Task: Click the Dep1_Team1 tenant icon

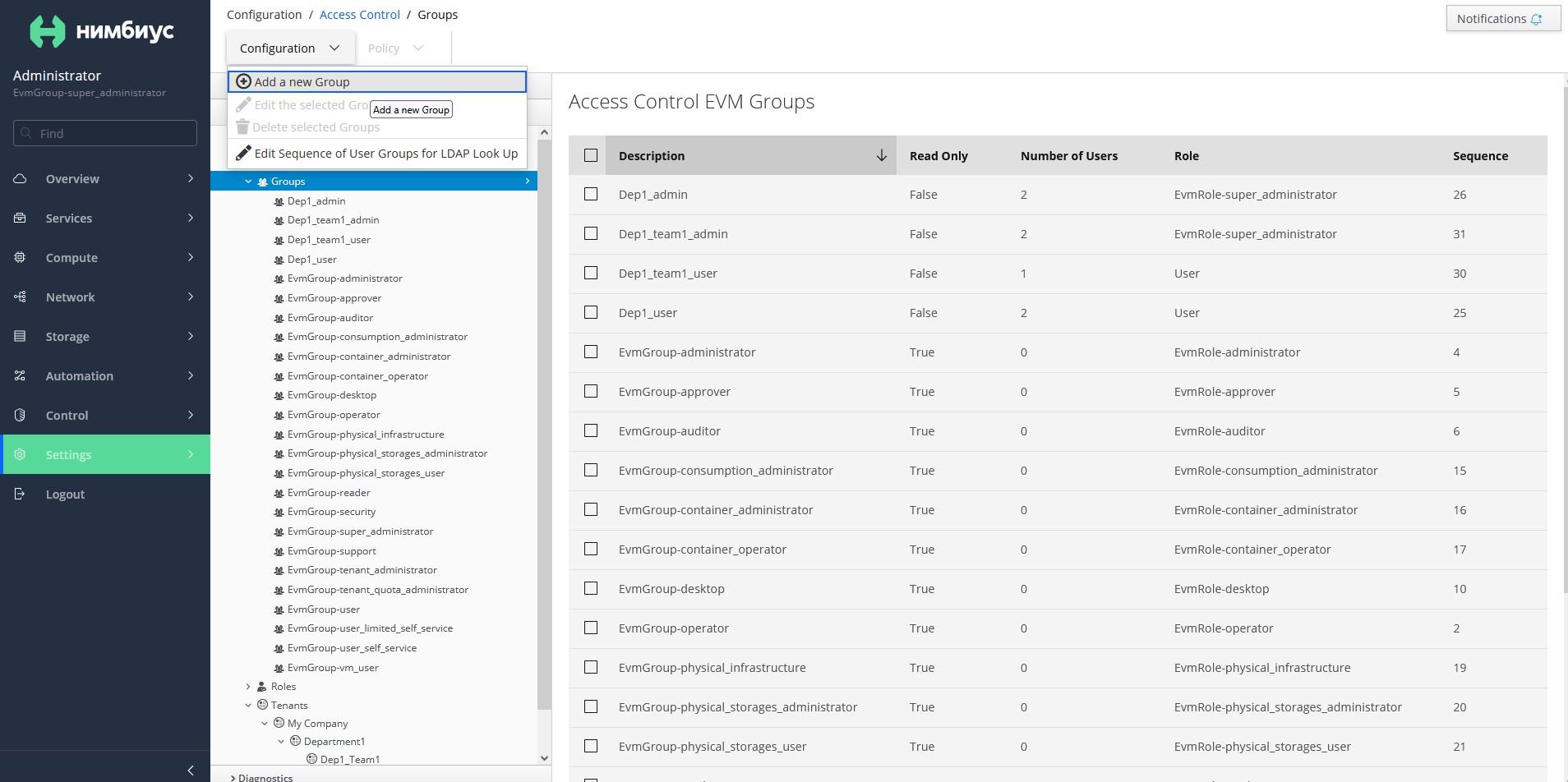Action: click(x=312, y=759)
